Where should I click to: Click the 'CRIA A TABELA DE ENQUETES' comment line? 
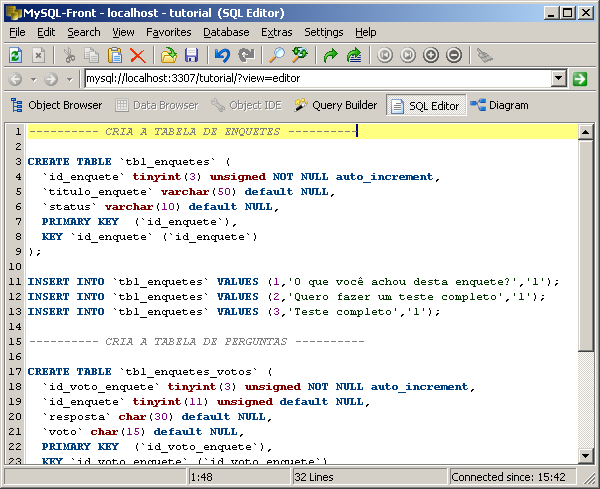click(x=193, y=132)
